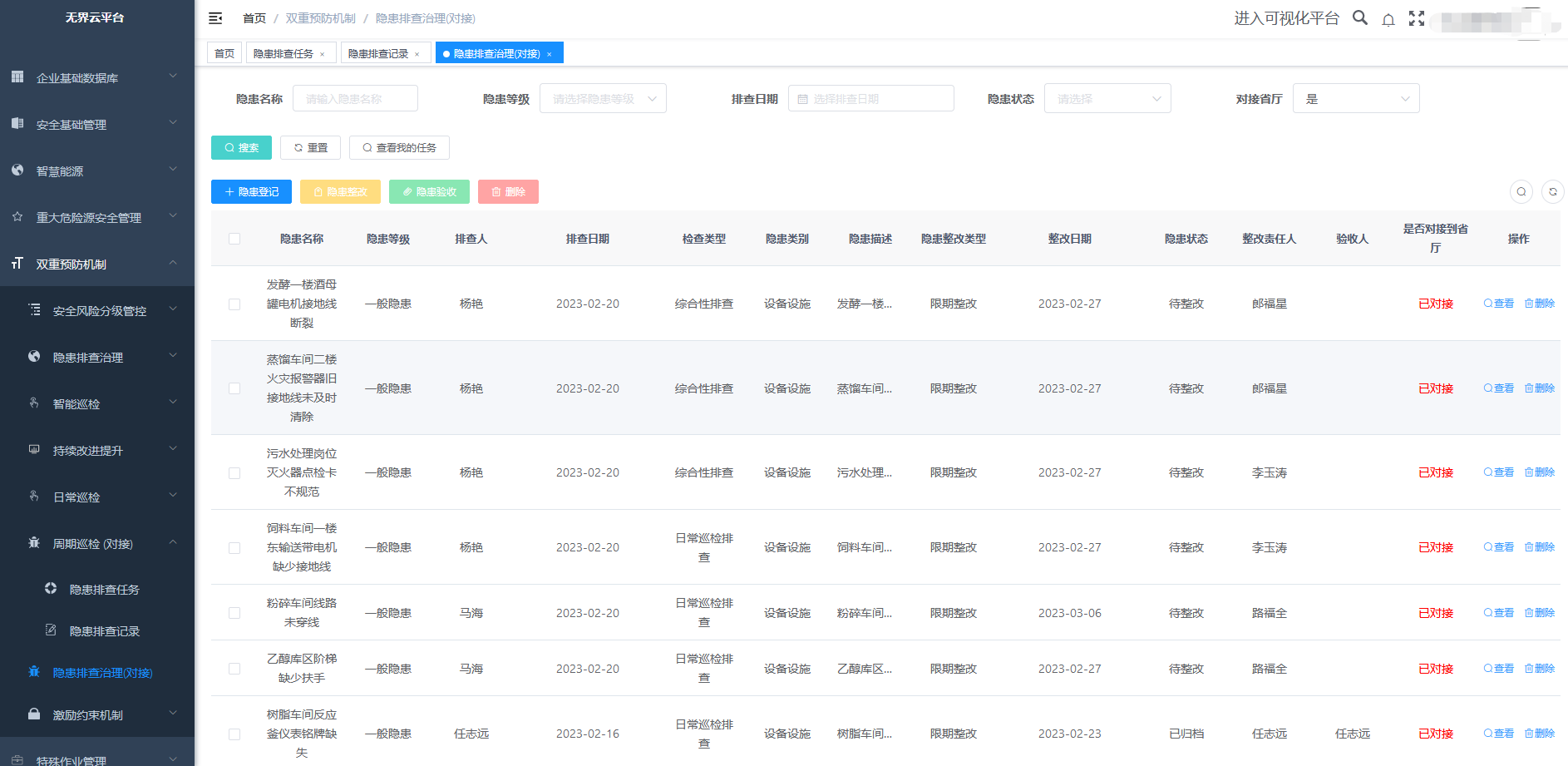Open 隐患排查任务 in the sidebar
Screen dimensions: 1568x766
(104, 590)
